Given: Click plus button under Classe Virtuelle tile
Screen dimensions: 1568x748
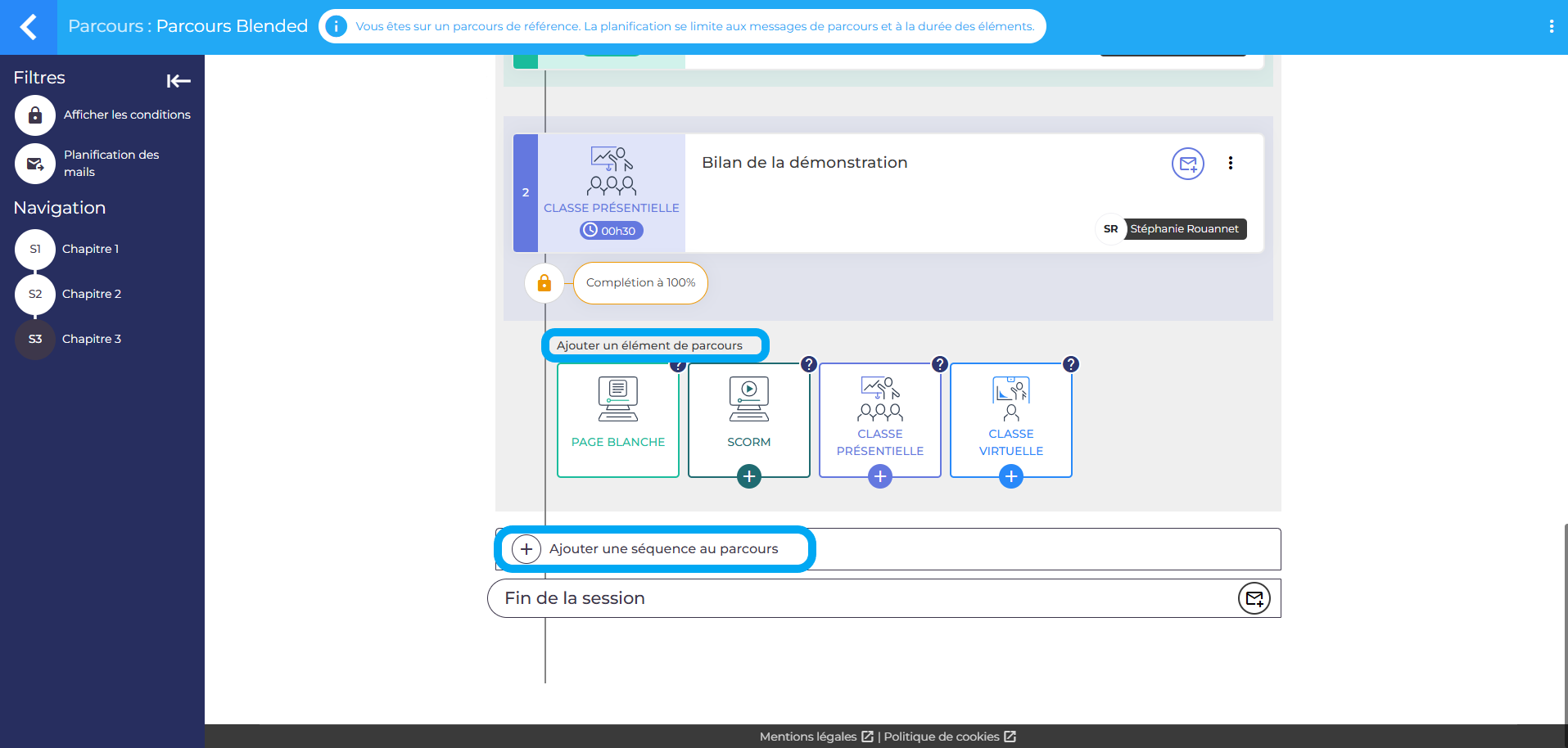Looking at the screenshot, I should (1010, 476).
